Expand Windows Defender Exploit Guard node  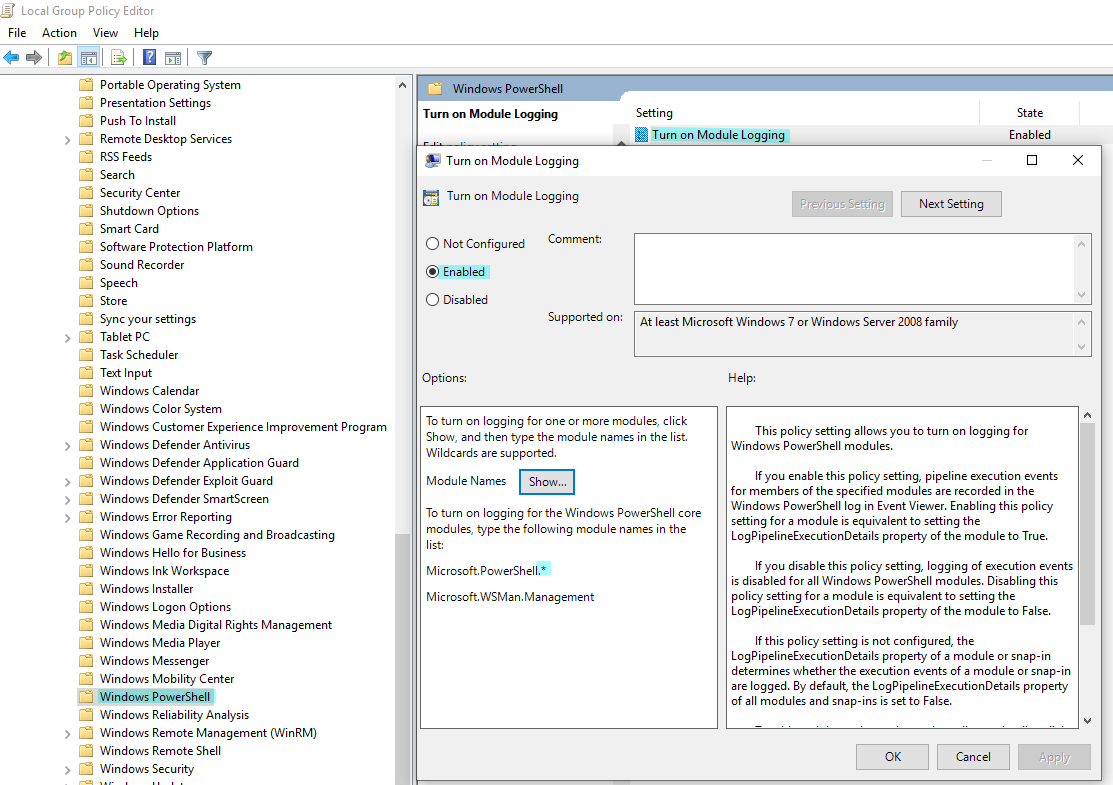[x=67, y=482]
